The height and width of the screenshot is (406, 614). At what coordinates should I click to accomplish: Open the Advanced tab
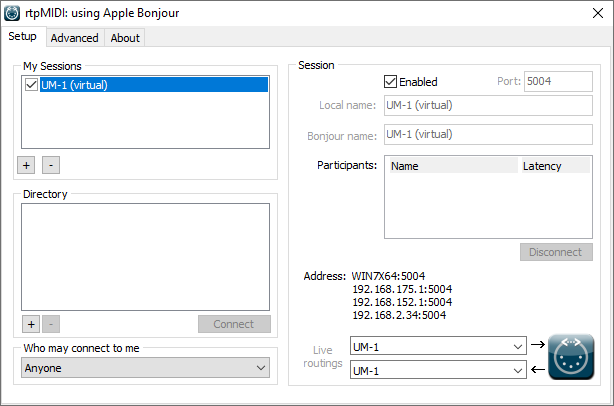click(x=74, y=38)
